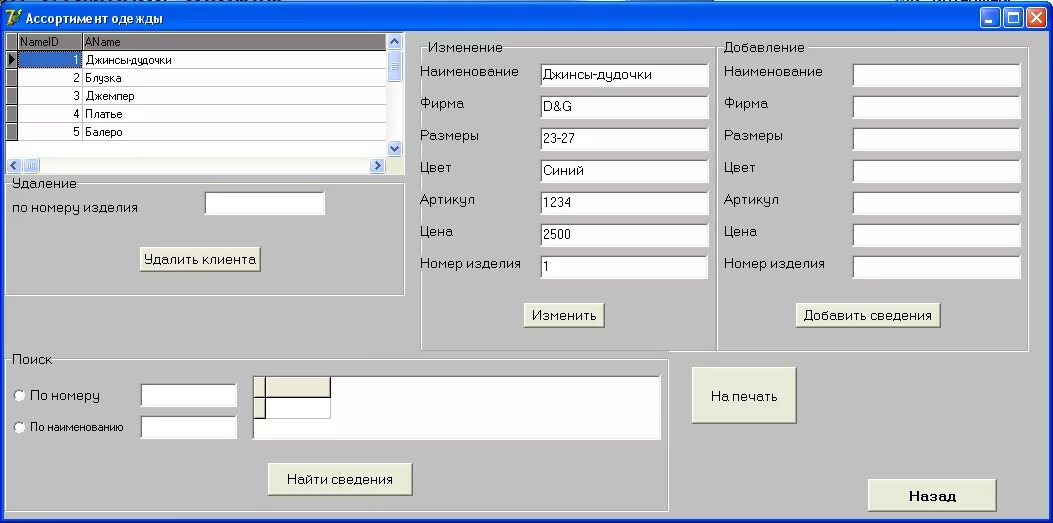The width and height of the screenshot is (1053, 523).
Task: Click the grid's horizontal scrollbar thumb
Action: [32, 165]
